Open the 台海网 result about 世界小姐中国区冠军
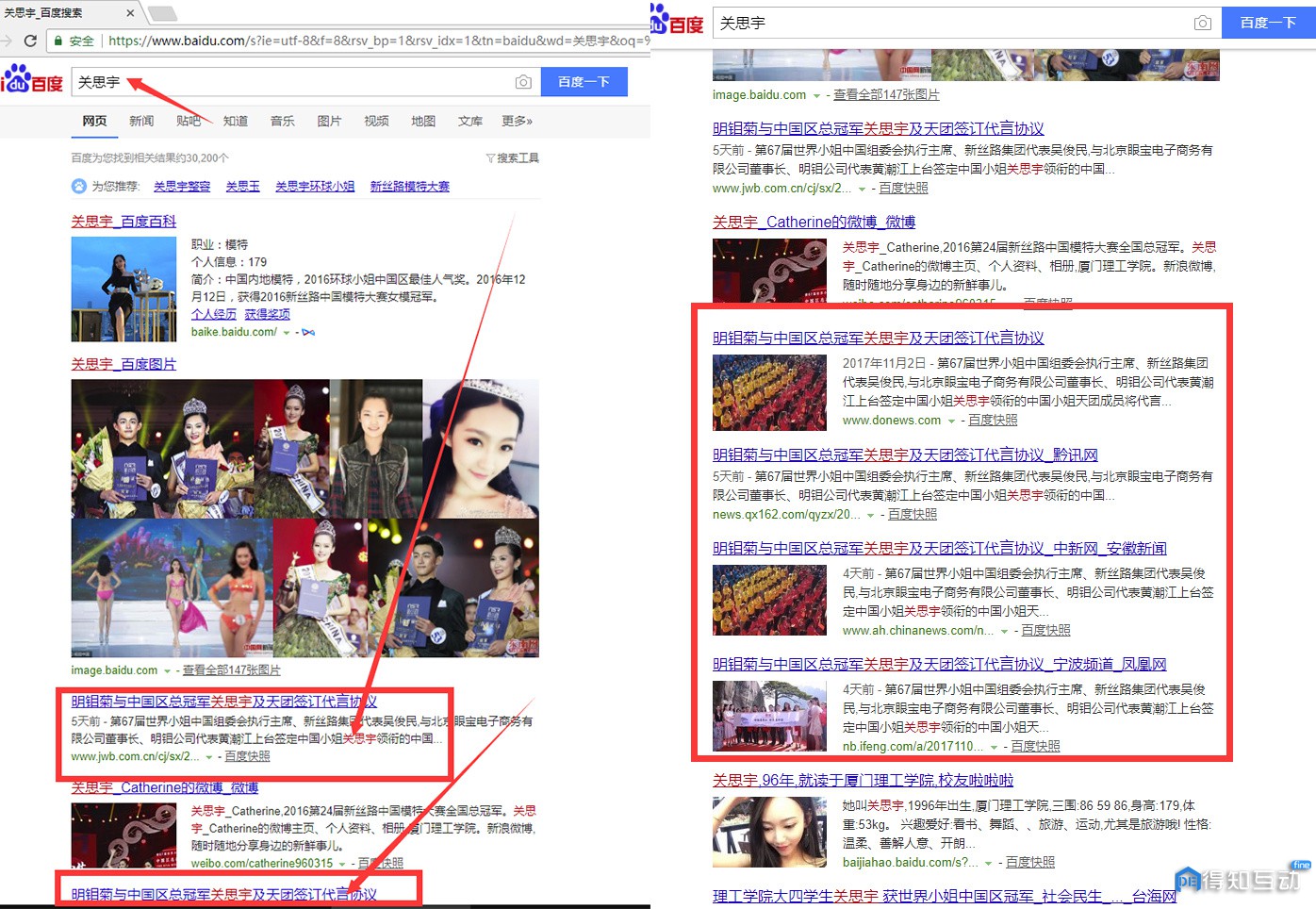Viewport: 1316px width, 909px height. coord(945,896)
